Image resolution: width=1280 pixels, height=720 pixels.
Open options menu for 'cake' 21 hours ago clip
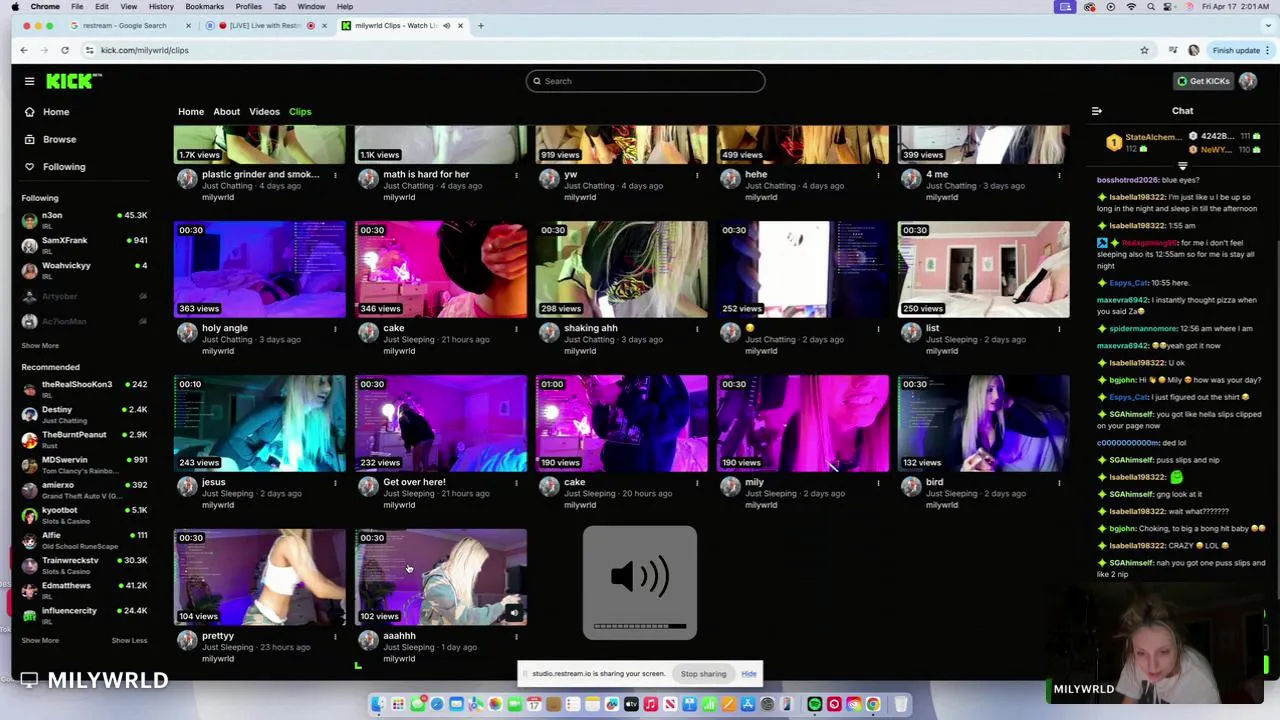(x=516, y=329)
